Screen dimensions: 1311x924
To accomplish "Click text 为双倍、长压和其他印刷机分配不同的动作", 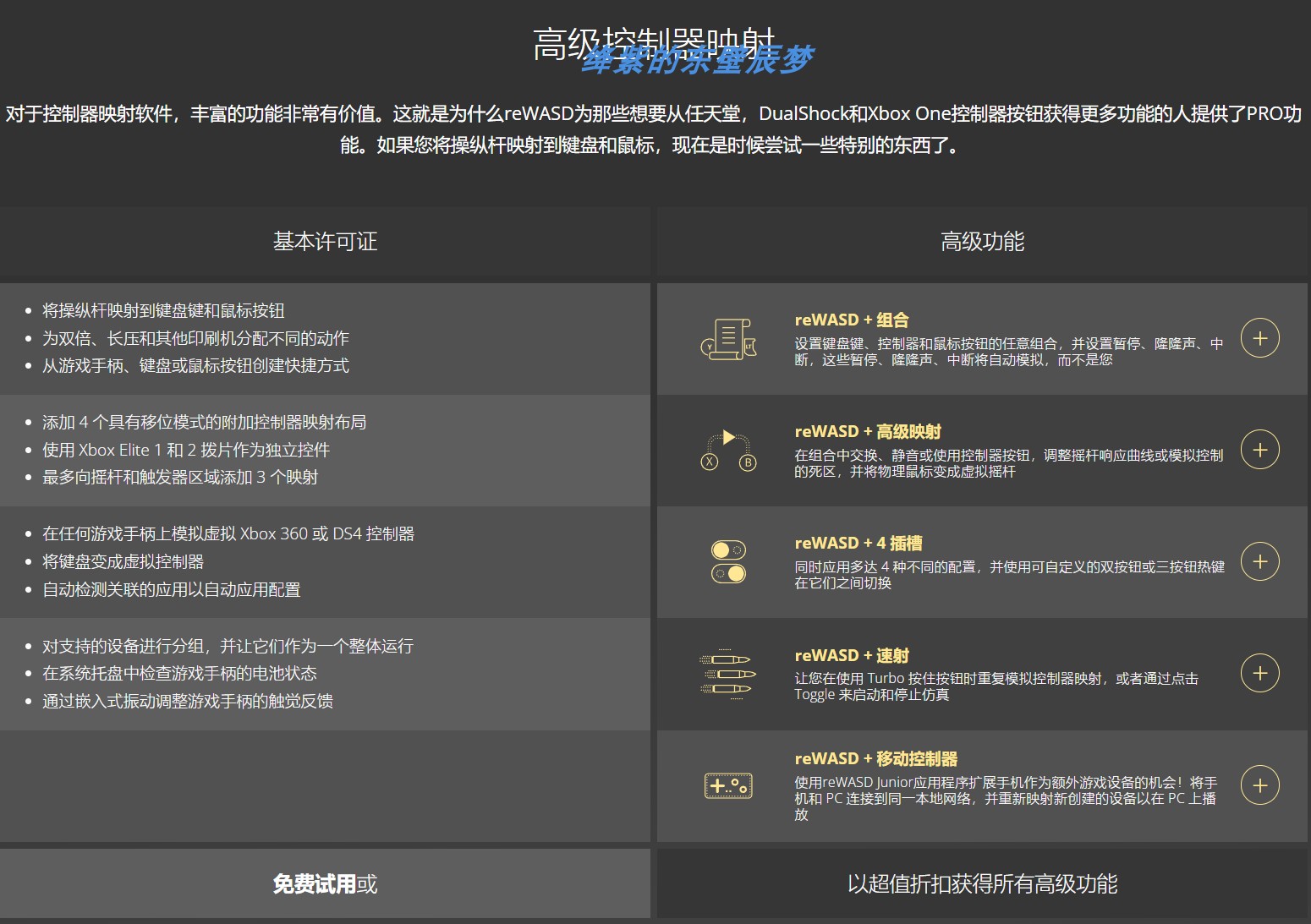I will [195, 338].
